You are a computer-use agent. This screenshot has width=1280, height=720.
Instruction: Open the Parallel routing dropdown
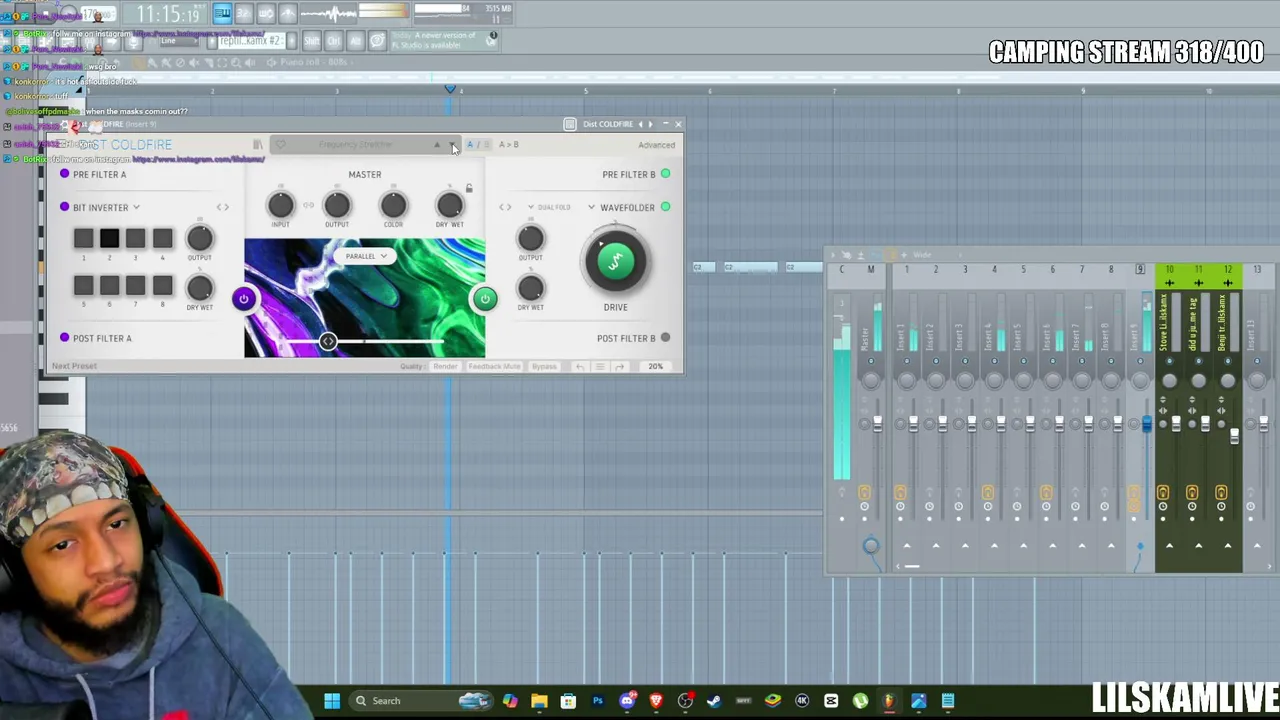click(x=366, y=256)
